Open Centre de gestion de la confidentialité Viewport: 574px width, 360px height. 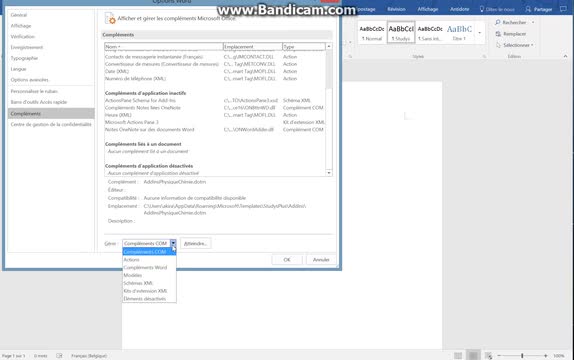click(x=51, y=125)
